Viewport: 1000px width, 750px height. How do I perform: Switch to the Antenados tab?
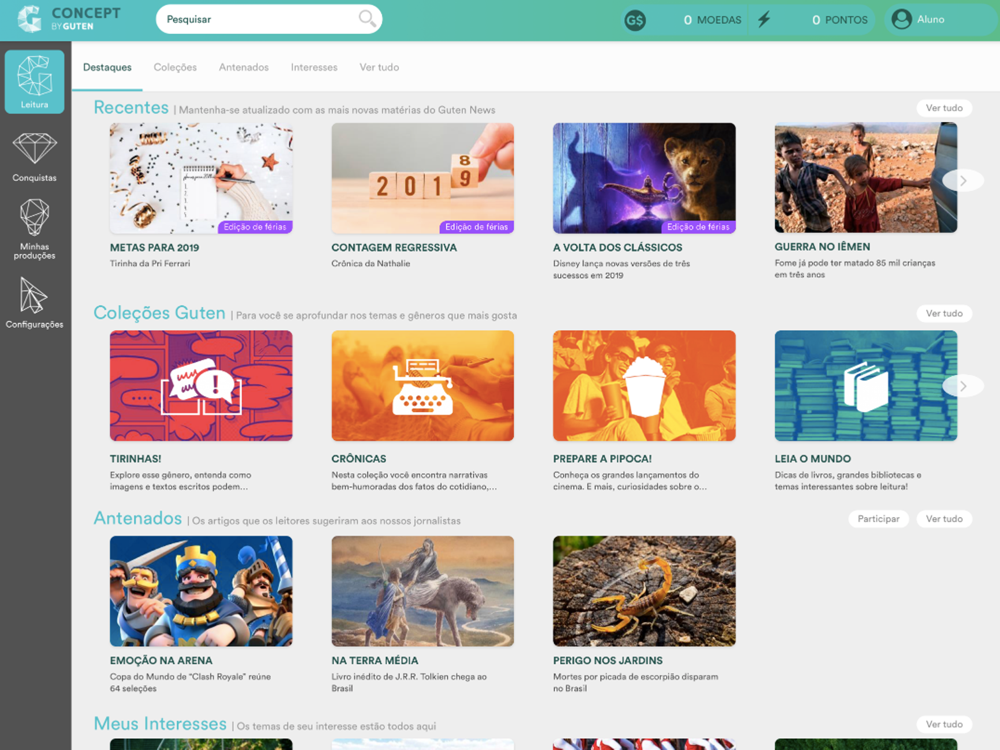244,67
